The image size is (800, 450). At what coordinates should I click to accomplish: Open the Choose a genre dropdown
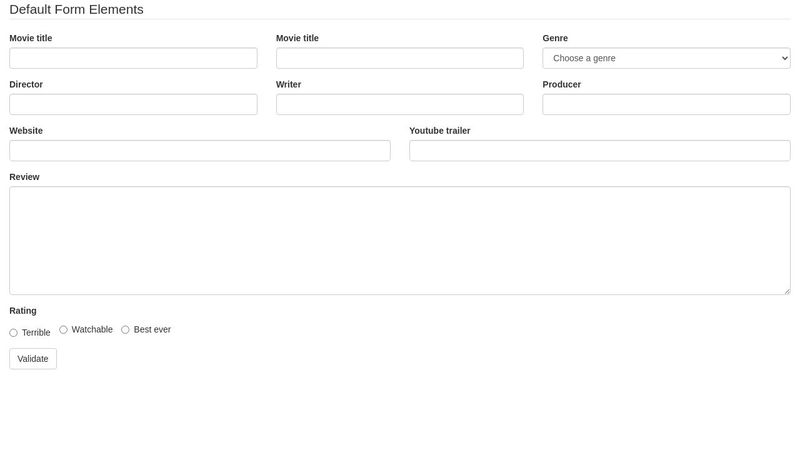pyautogui.click(x=666, y=58)
